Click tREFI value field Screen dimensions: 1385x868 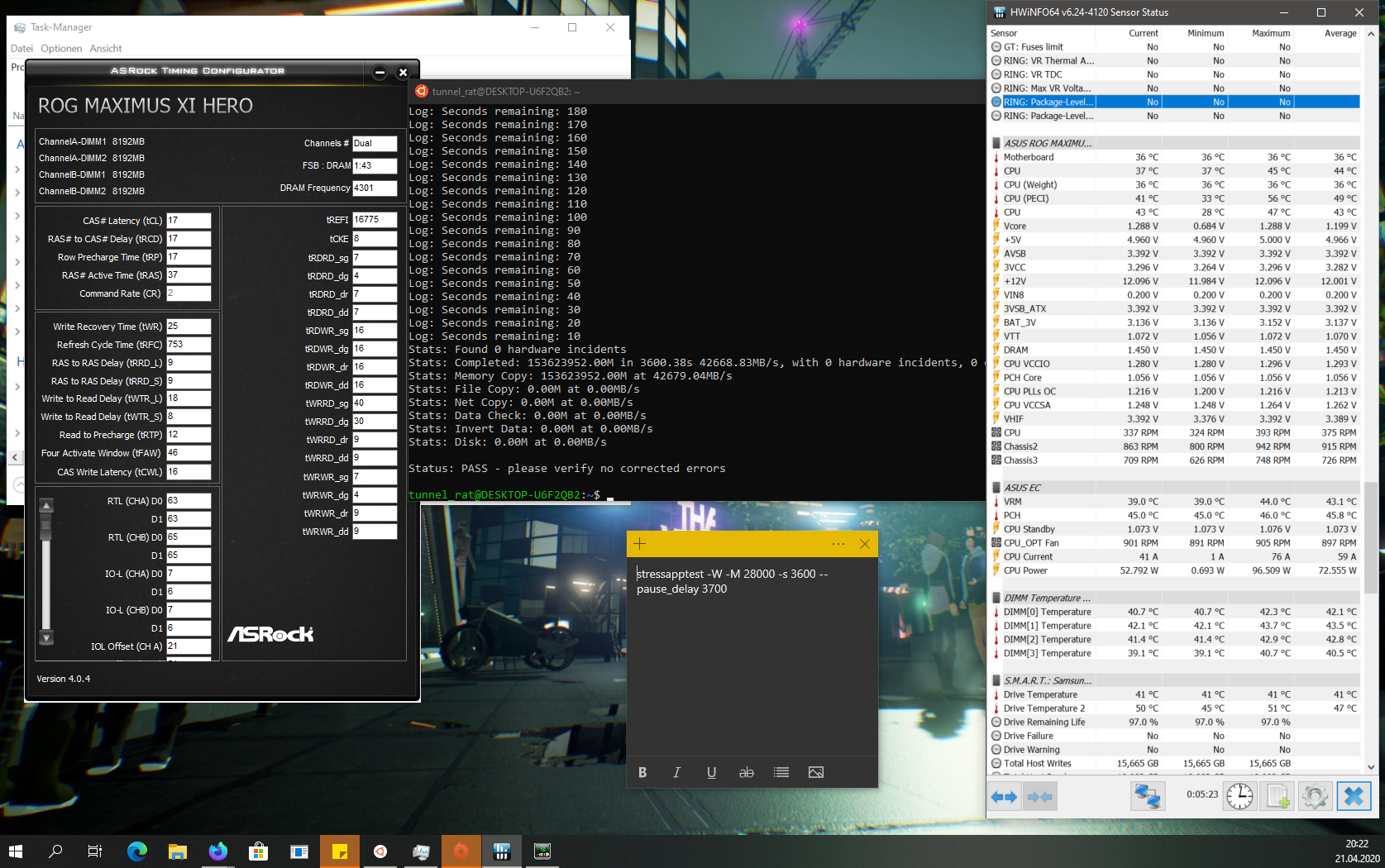point(375,220)
